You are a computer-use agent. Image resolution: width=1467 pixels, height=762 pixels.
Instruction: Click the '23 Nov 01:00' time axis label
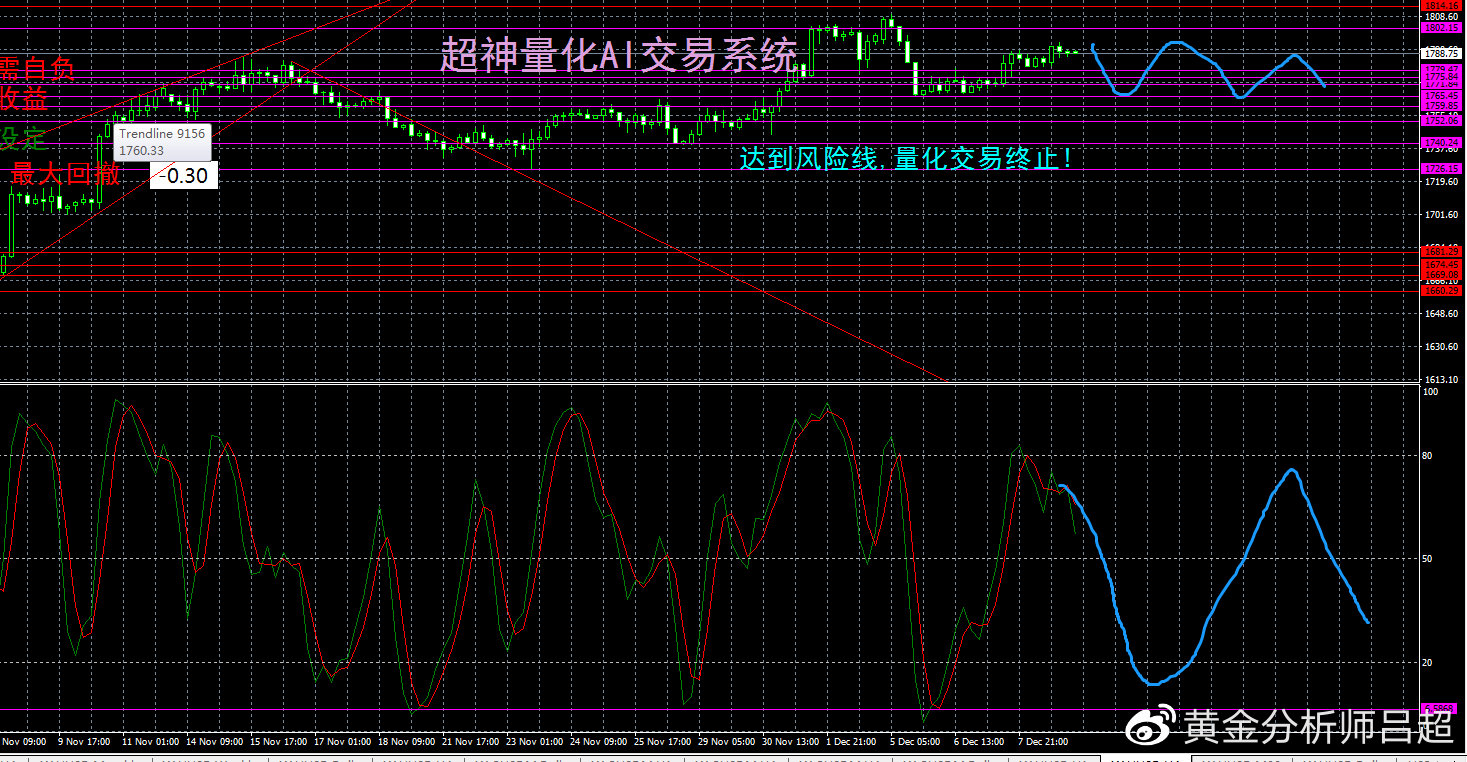coord(534,742)
